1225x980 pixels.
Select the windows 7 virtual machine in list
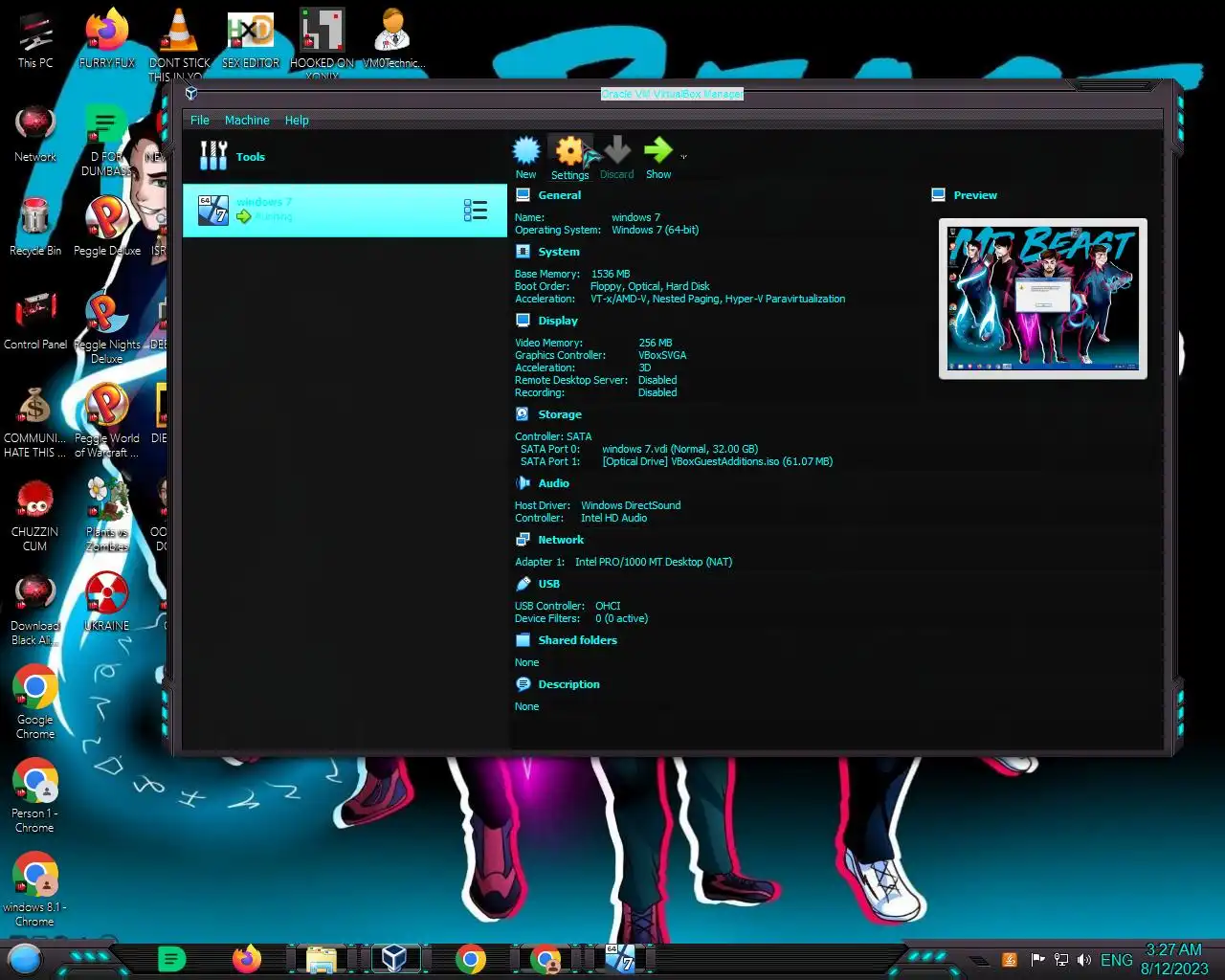point(345,211)
